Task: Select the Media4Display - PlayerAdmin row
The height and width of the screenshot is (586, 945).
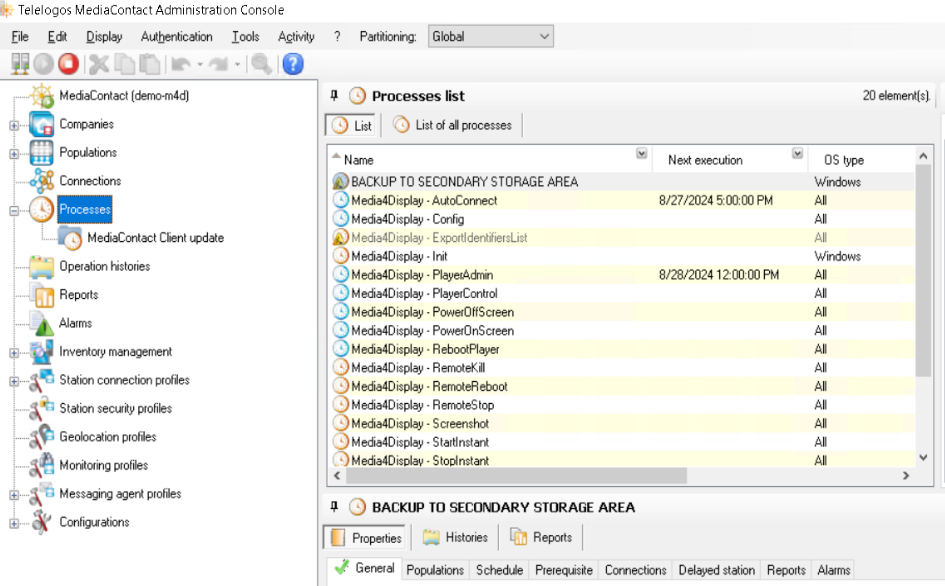Action: coord(623,275)
